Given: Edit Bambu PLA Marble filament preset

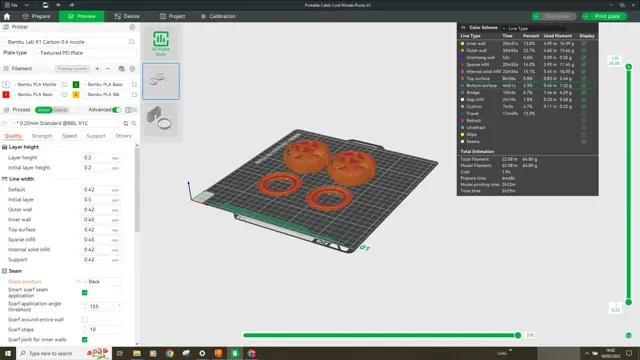Looking at the screenshot, I should tap(64, 84).
